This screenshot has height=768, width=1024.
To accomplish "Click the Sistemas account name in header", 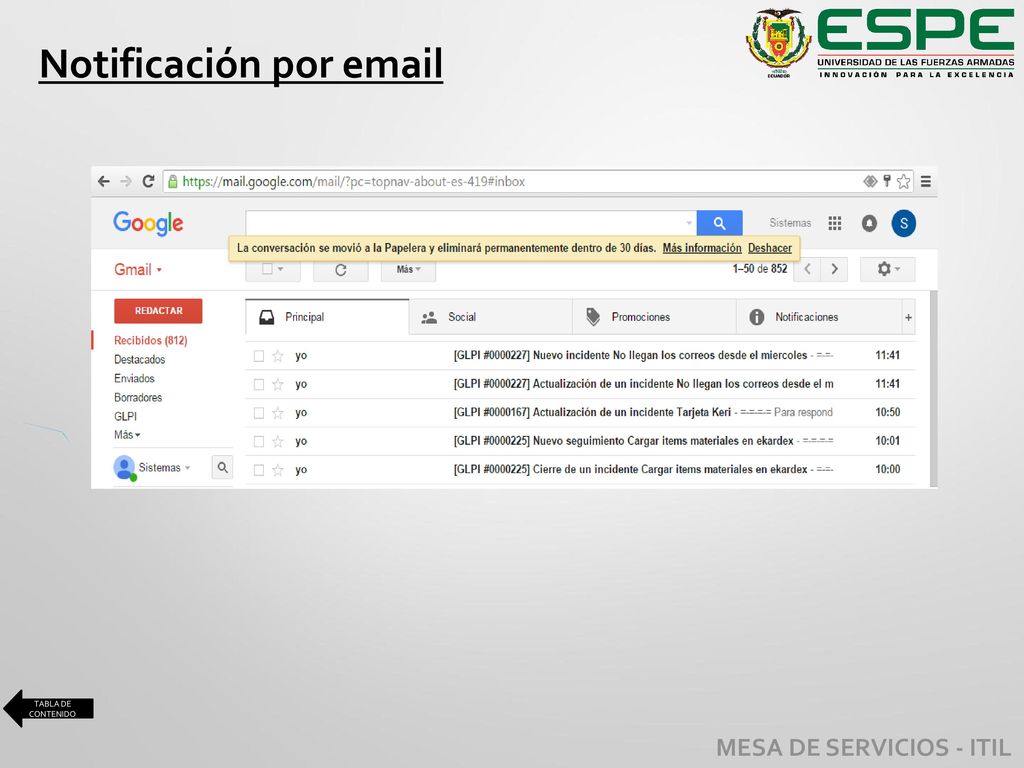I will (x=790, y=223).
